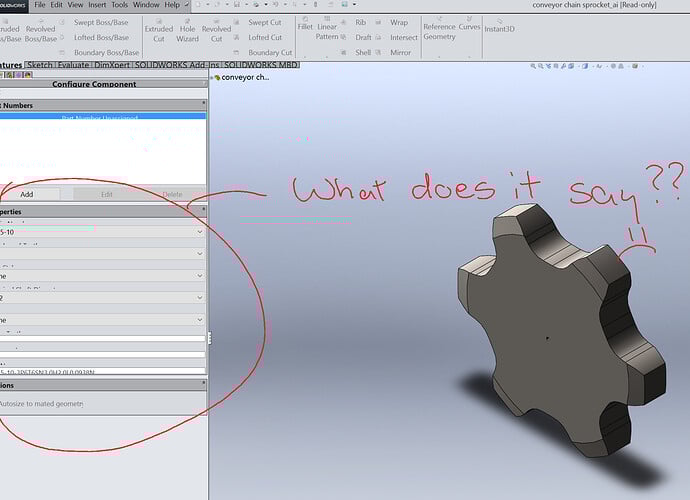
Task: Select the Wrap tool
Action: pyautogui.click(x=393, y=22)
